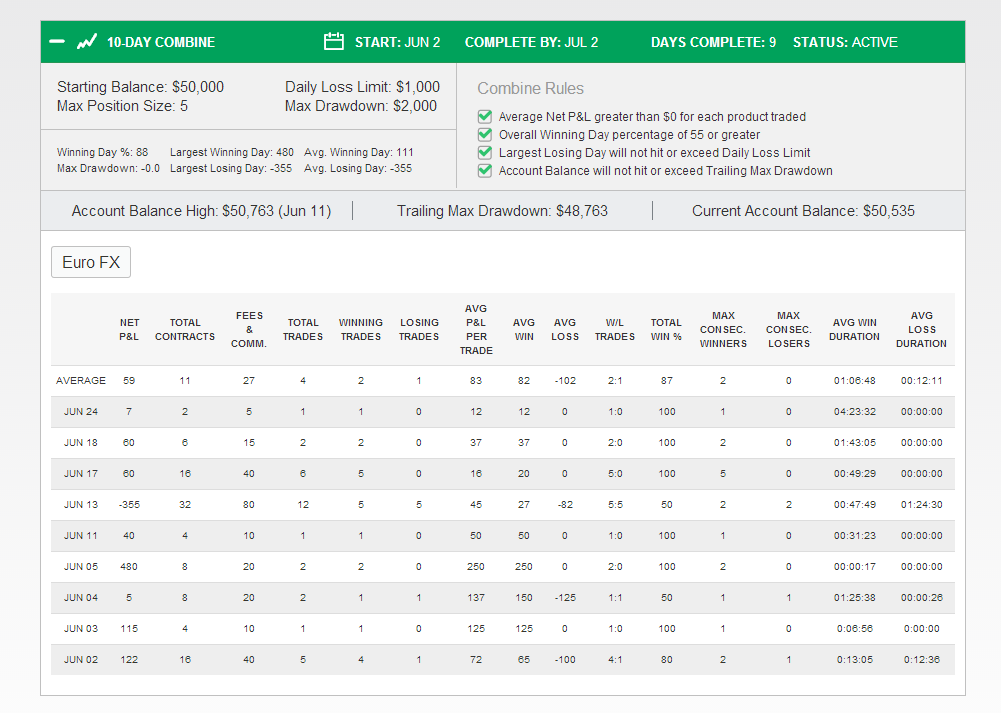The image size is (1001, 713).
Task: Select the JUN 02 row label
Action: (81, 659)
